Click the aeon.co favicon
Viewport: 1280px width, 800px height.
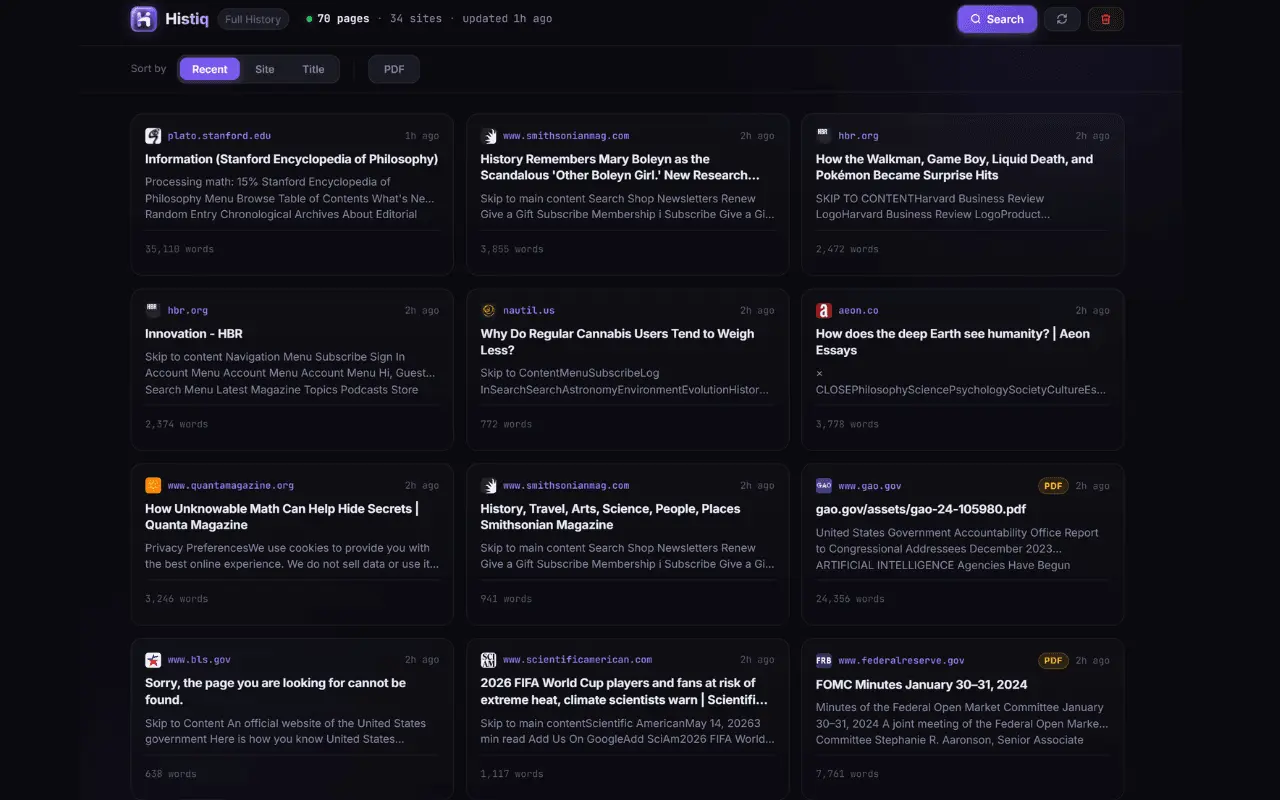click(x=824, y=311)
